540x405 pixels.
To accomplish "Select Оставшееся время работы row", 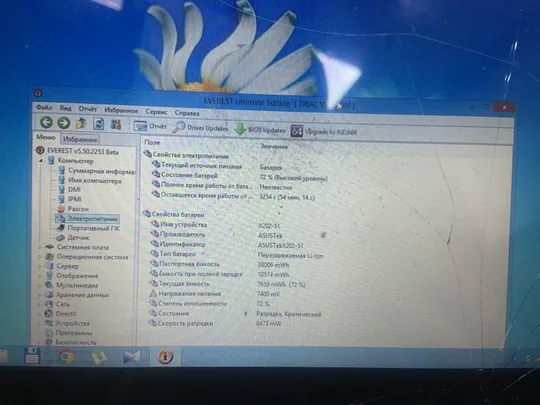I will click(233, 196).
